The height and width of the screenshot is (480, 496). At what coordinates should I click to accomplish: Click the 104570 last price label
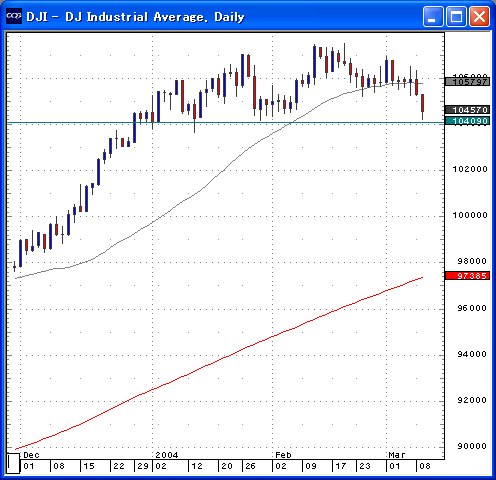point(467,110)
